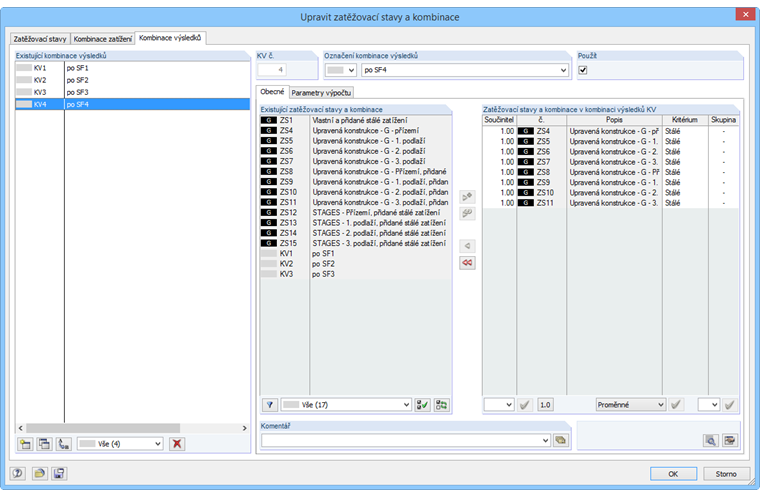This screenshot has height=498, width=760.
Task: Open the factor dropdown below the table
Action: pyautogui.click(x=499, y=405)
